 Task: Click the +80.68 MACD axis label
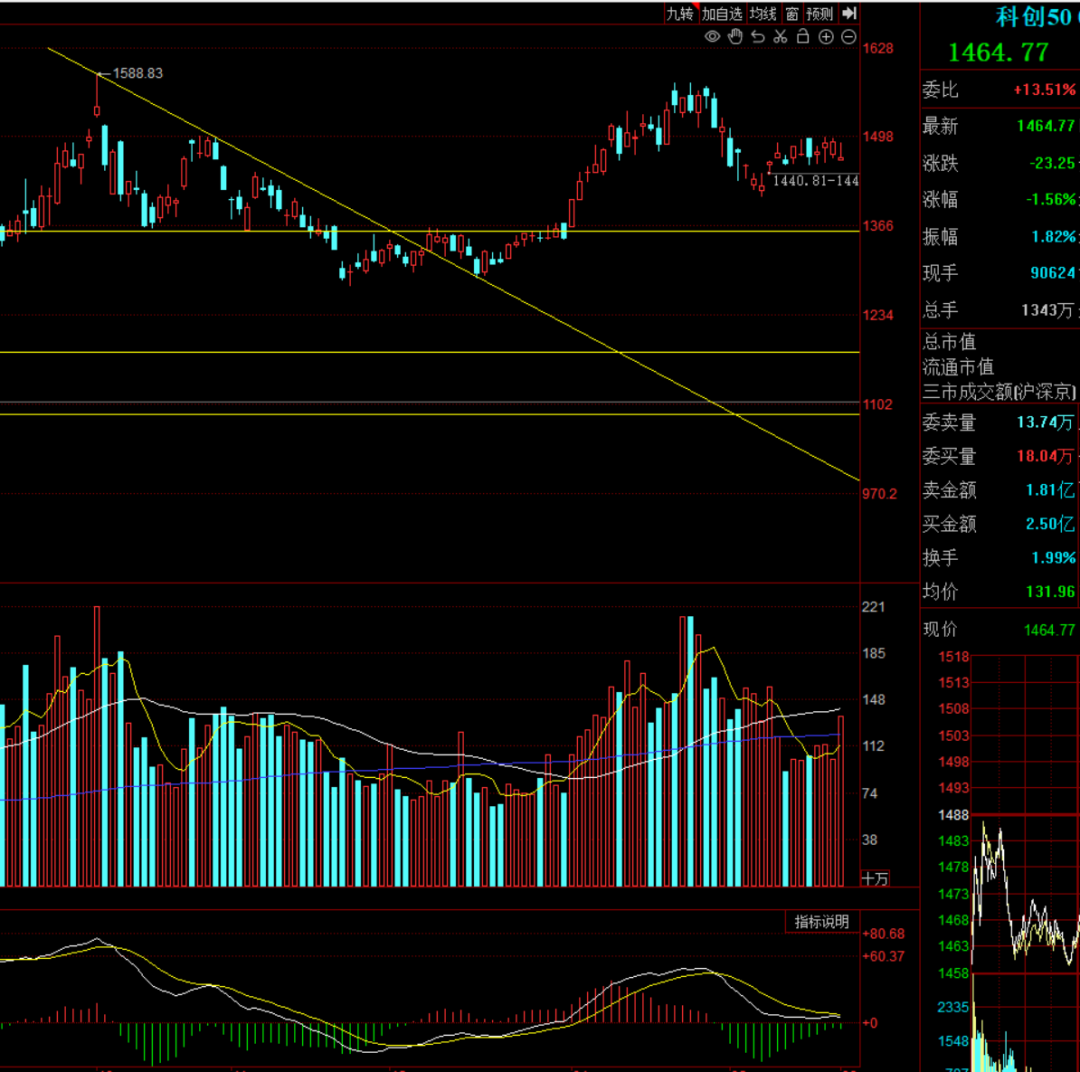click(x=883, y=934)
